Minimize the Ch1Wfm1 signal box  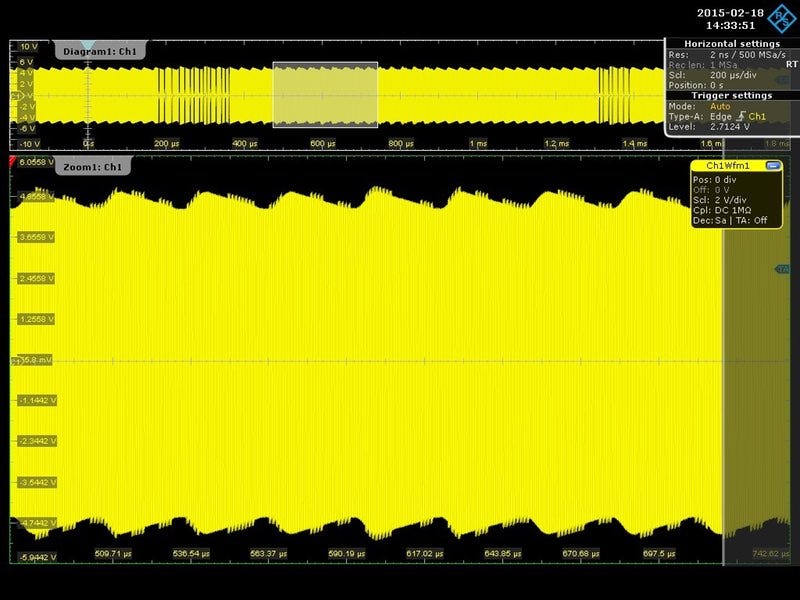773,165
